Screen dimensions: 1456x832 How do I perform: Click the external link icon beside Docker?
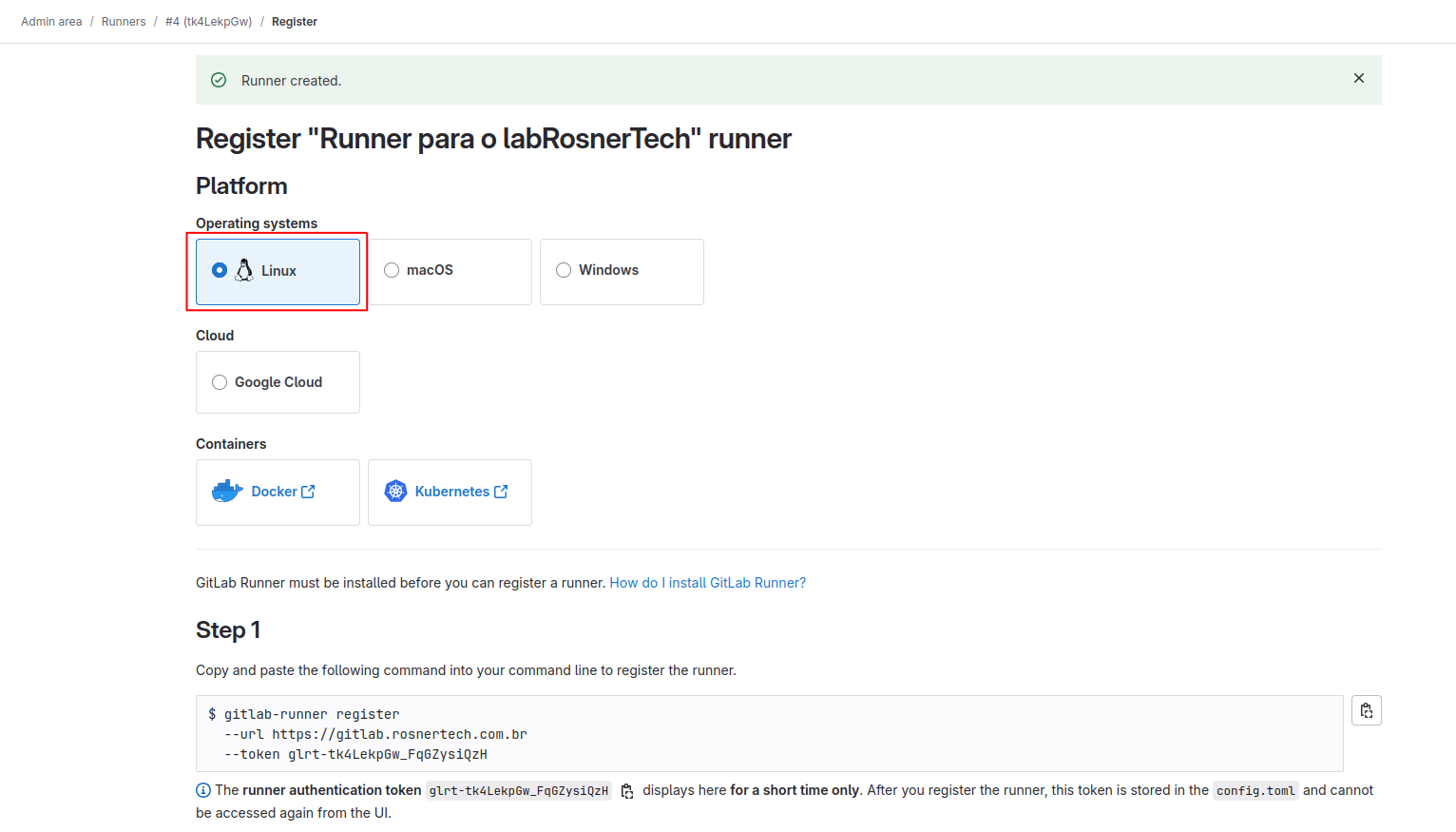point(308,492)
